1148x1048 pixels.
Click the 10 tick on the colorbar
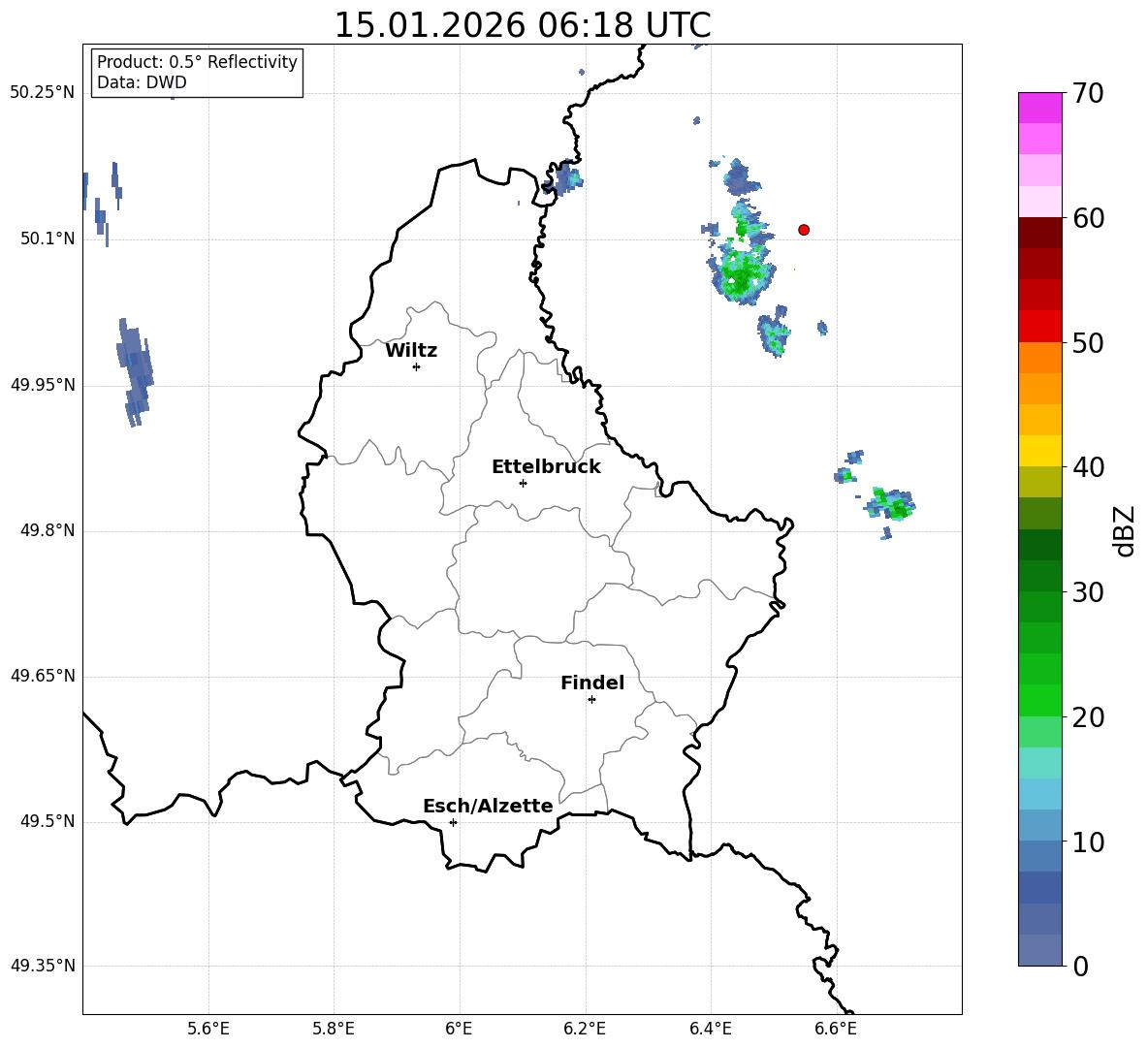click(1089, 842)
